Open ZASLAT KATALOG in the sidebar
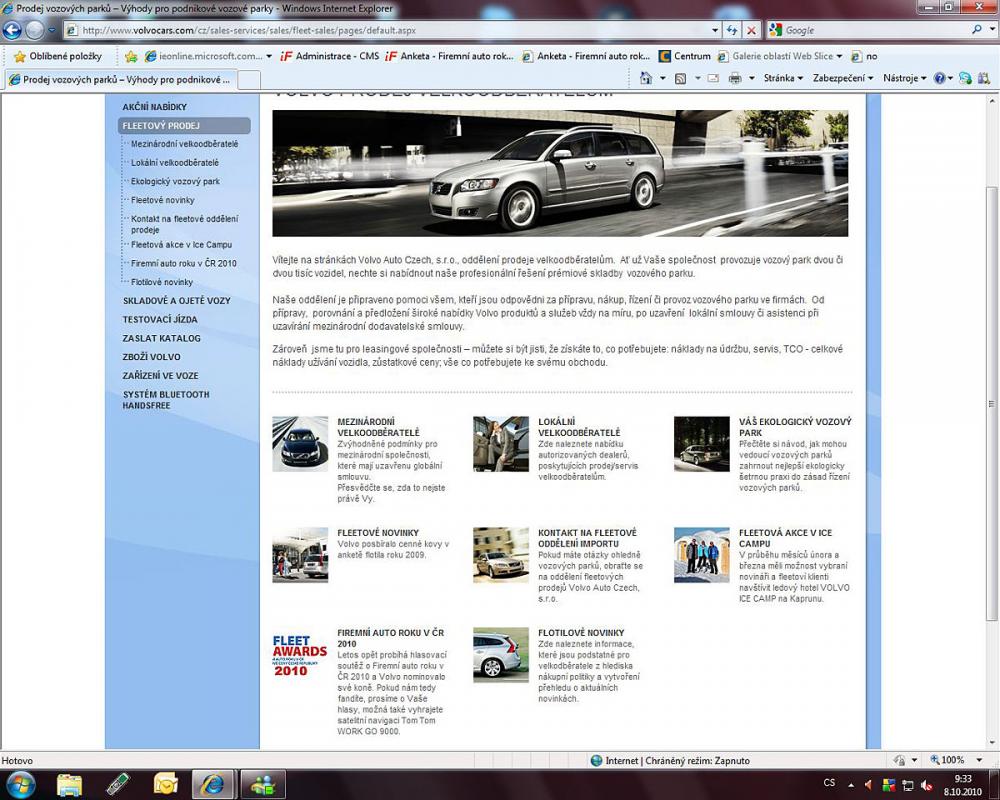 (161, 338)
